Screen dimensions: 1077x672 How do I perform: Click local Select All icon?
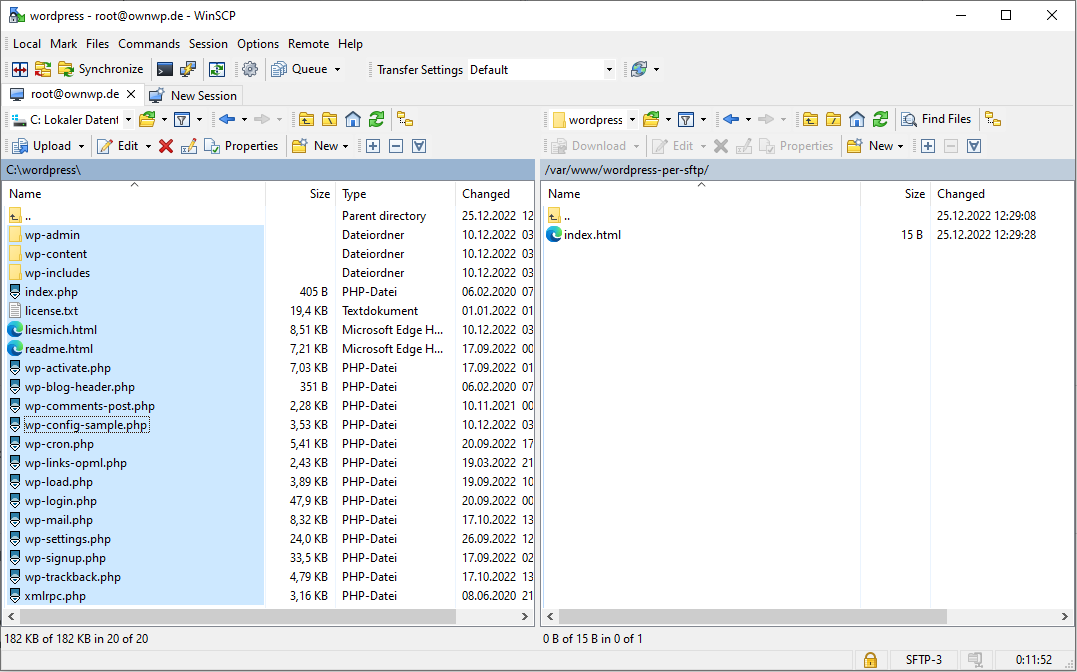[419, 146]
